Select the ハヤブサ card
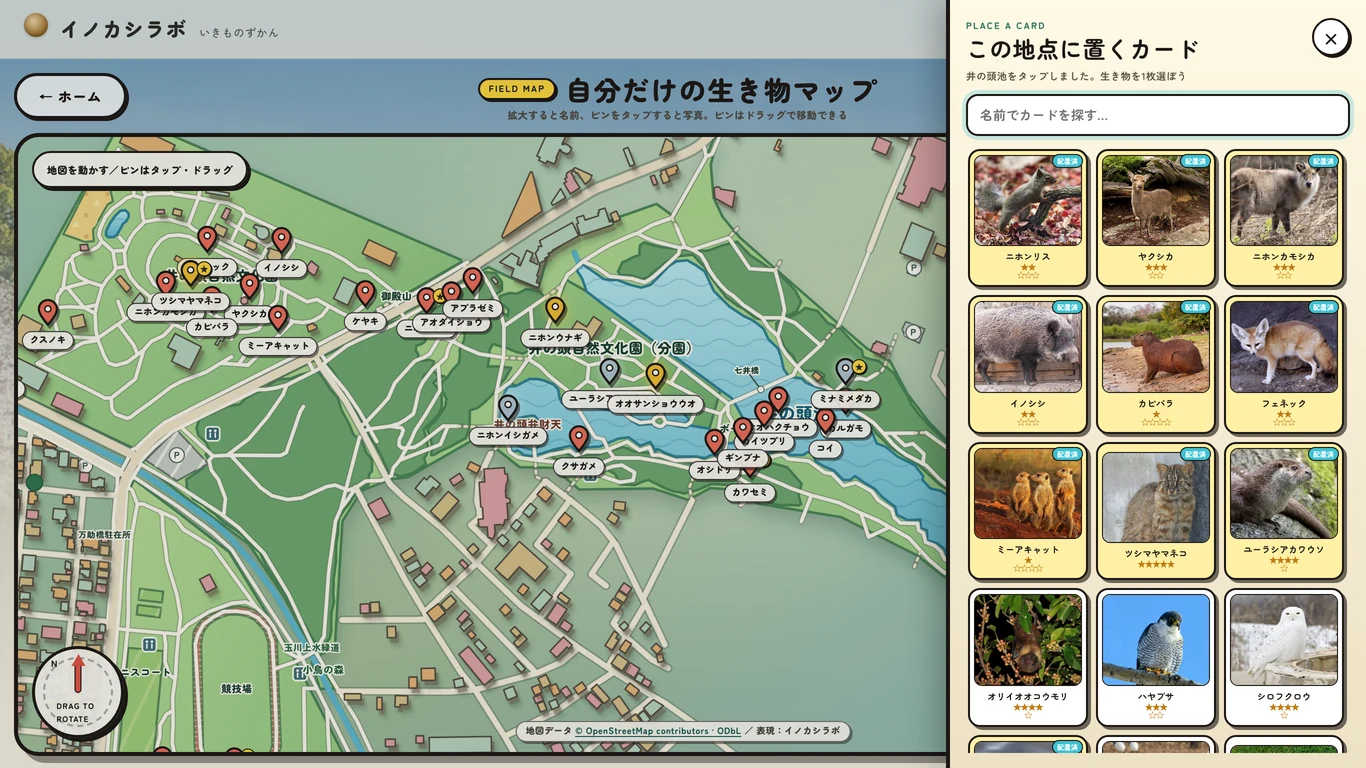This screenshot has height=768, width=1366. click(1156, 658)
